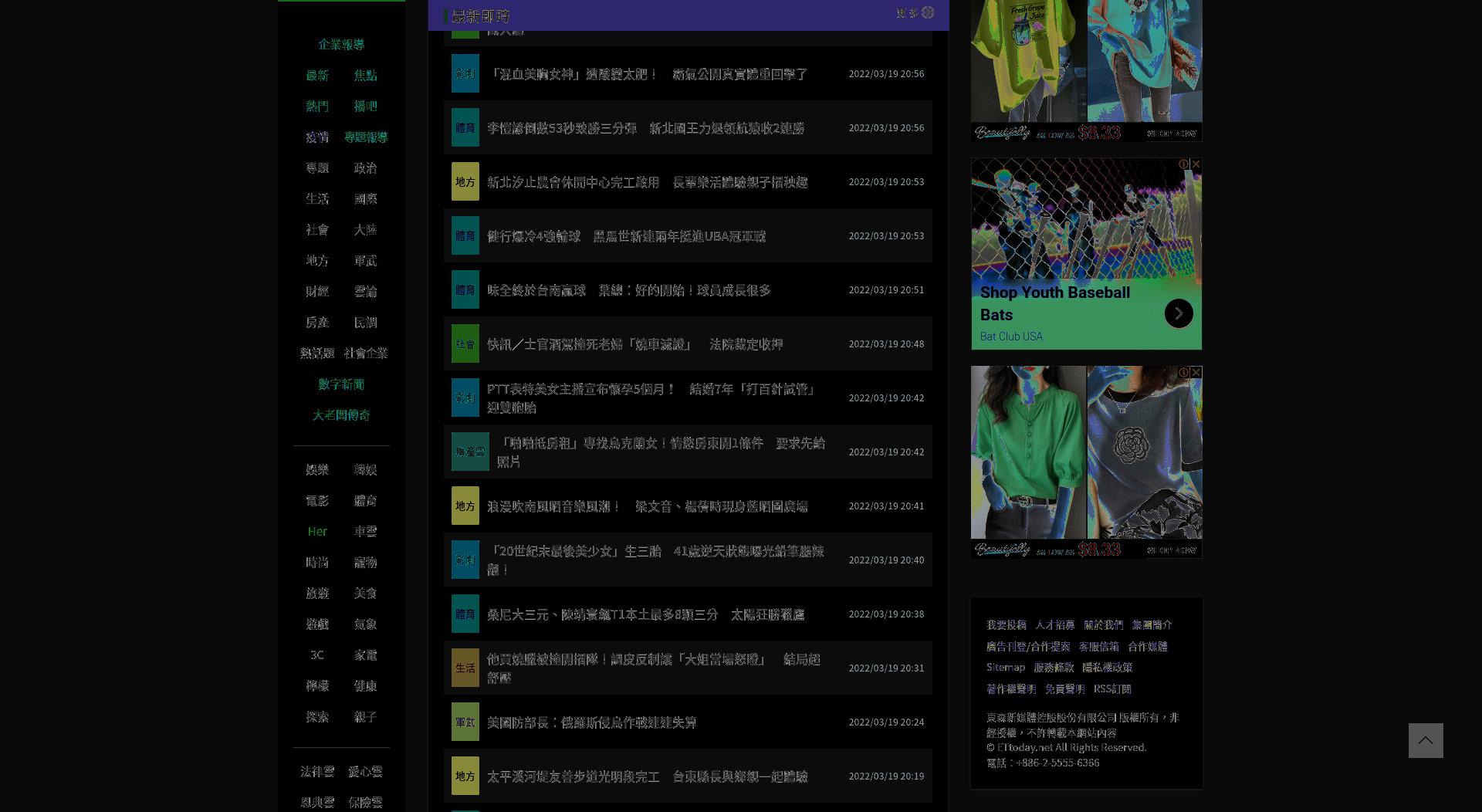Click footer link RSS訂閱
The width and height of the screenshot is (1482, 812).
point(1112,689)
